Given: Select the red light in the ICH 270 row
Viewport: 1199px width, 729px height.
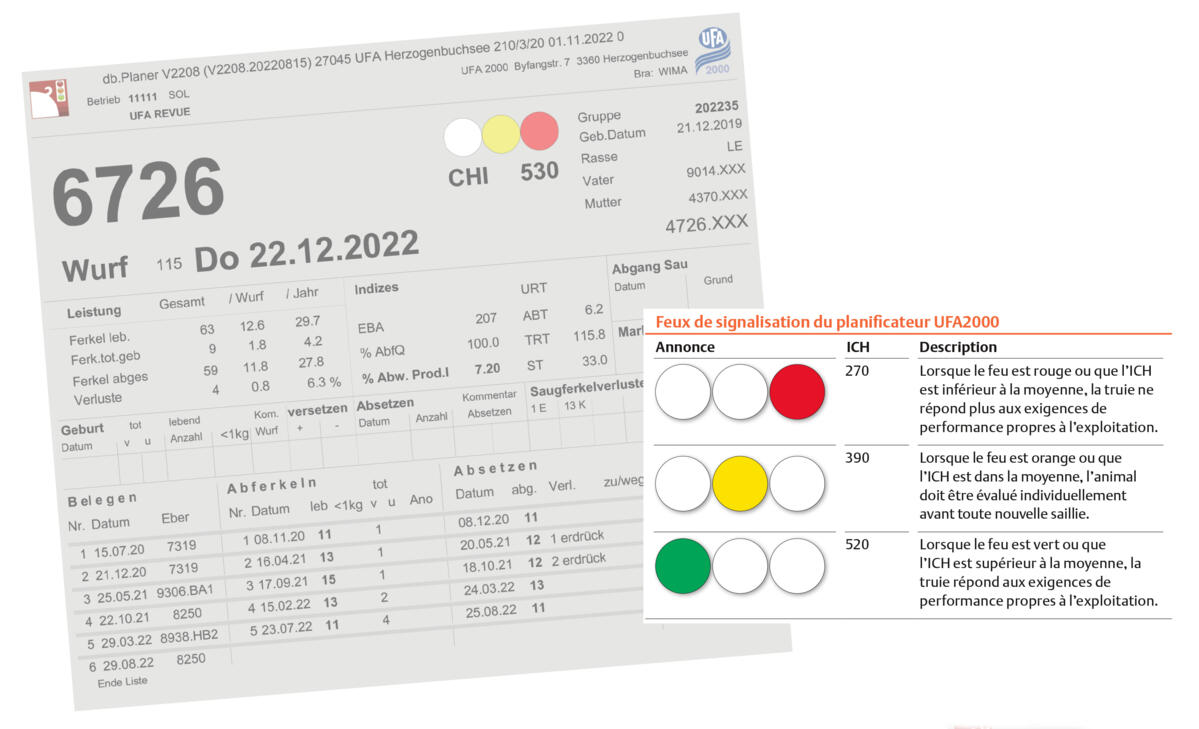Looking at the screenshot, I should [797, 391].
